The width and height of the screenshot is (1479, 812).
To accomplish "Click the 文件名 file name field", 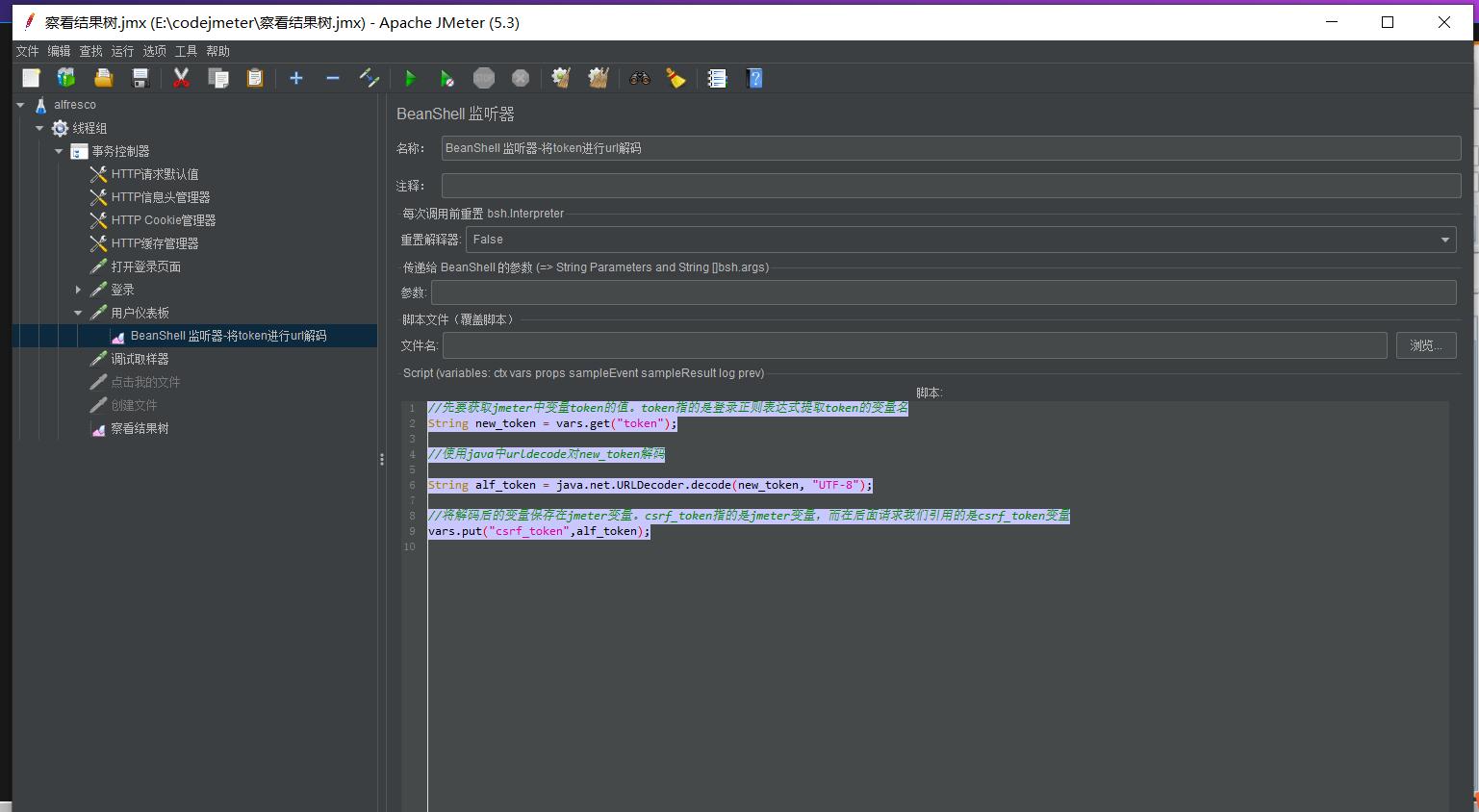I will (914, 345).
